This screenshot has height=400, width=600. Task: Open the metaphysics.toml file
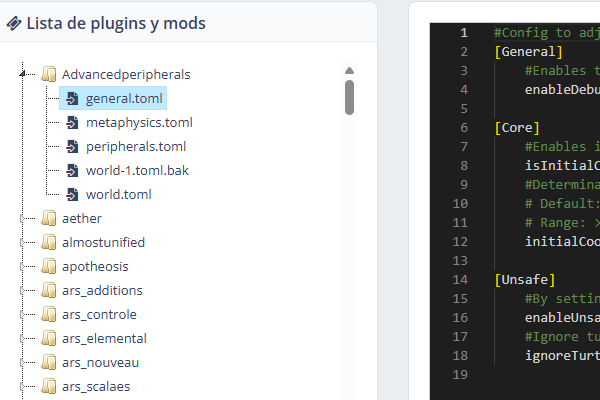tap(139, 122)
